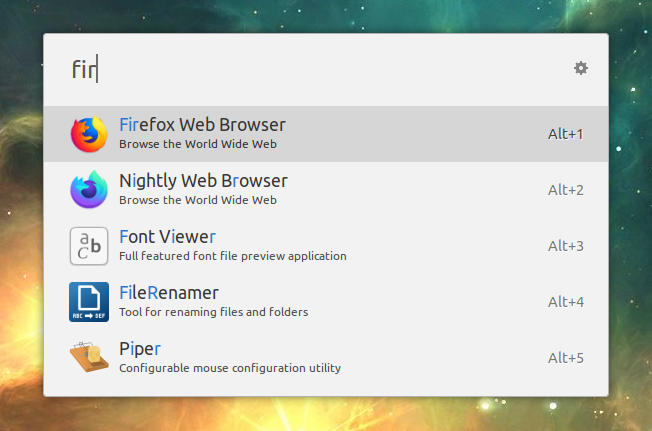Choose the FileRenamer result title
Viewport: 652px width, 431px height.
tap(168, 293)
